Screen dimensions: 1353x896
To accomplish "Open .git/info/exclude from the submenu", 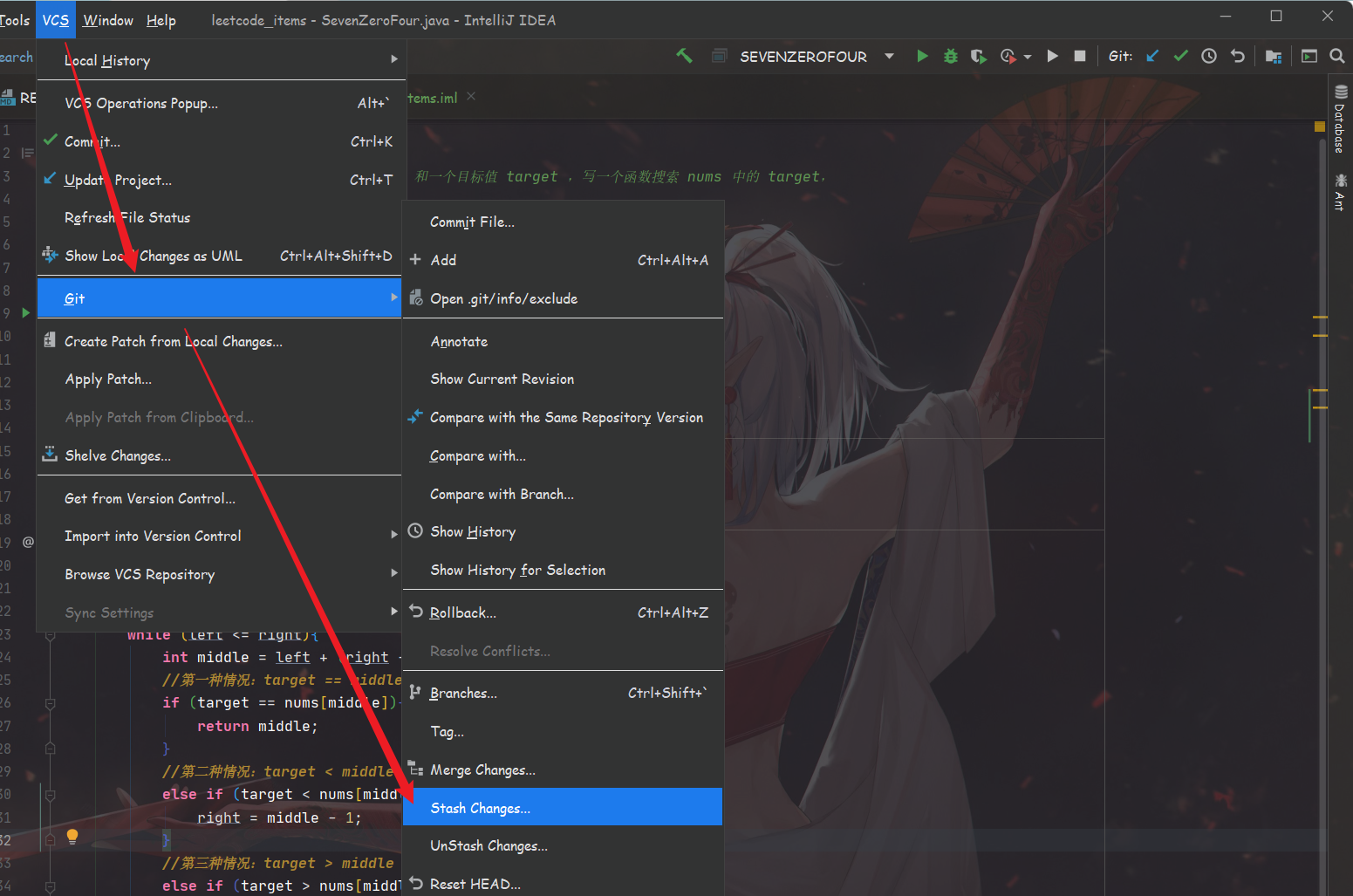I will (563, 298).
